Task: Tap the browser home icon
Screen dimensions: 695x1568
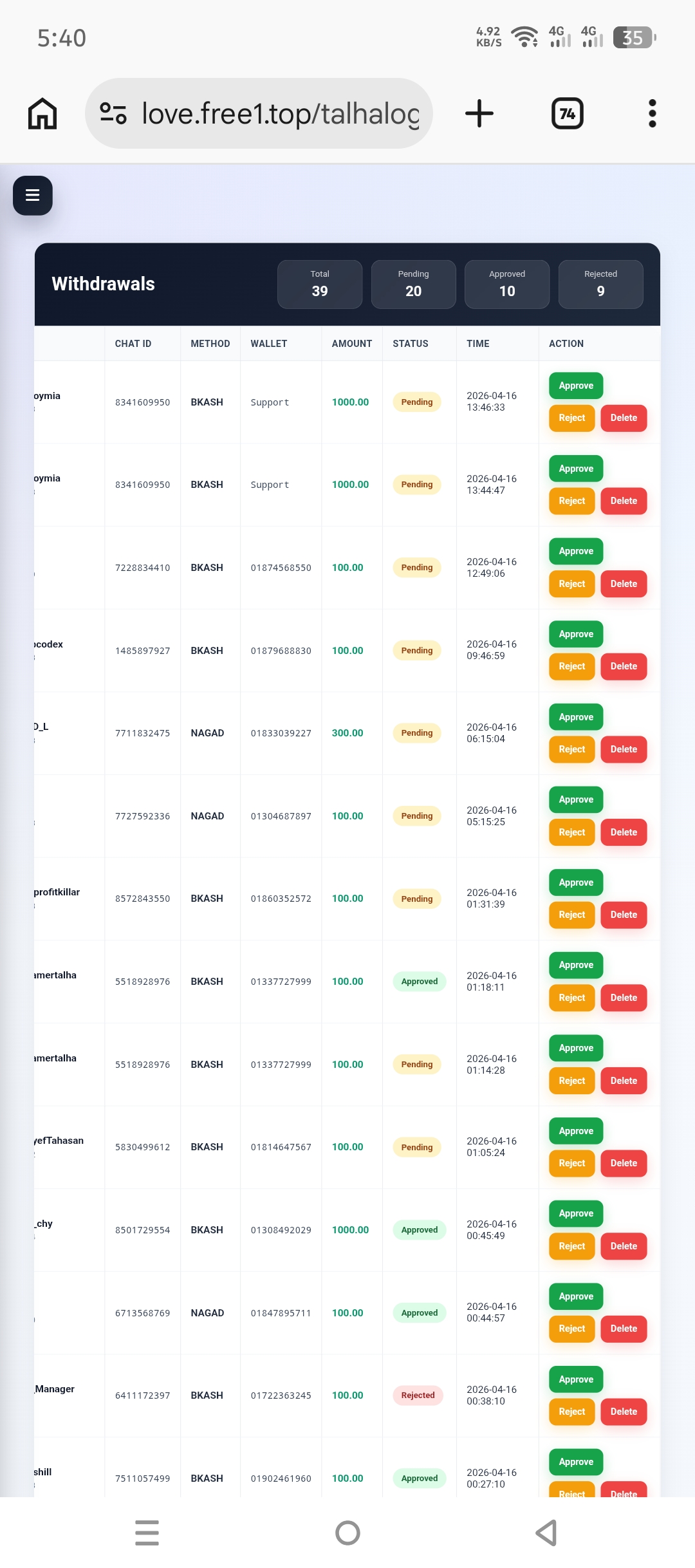Action: (42, 114)
